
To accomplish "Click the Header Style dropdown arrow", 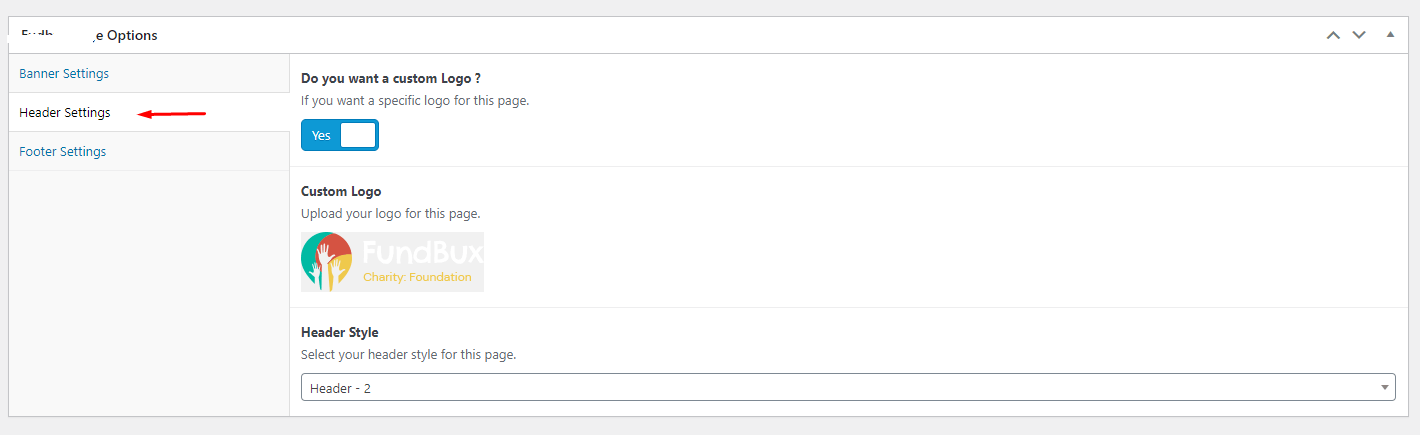I will pyautogui.click(x=1385, y=388).
